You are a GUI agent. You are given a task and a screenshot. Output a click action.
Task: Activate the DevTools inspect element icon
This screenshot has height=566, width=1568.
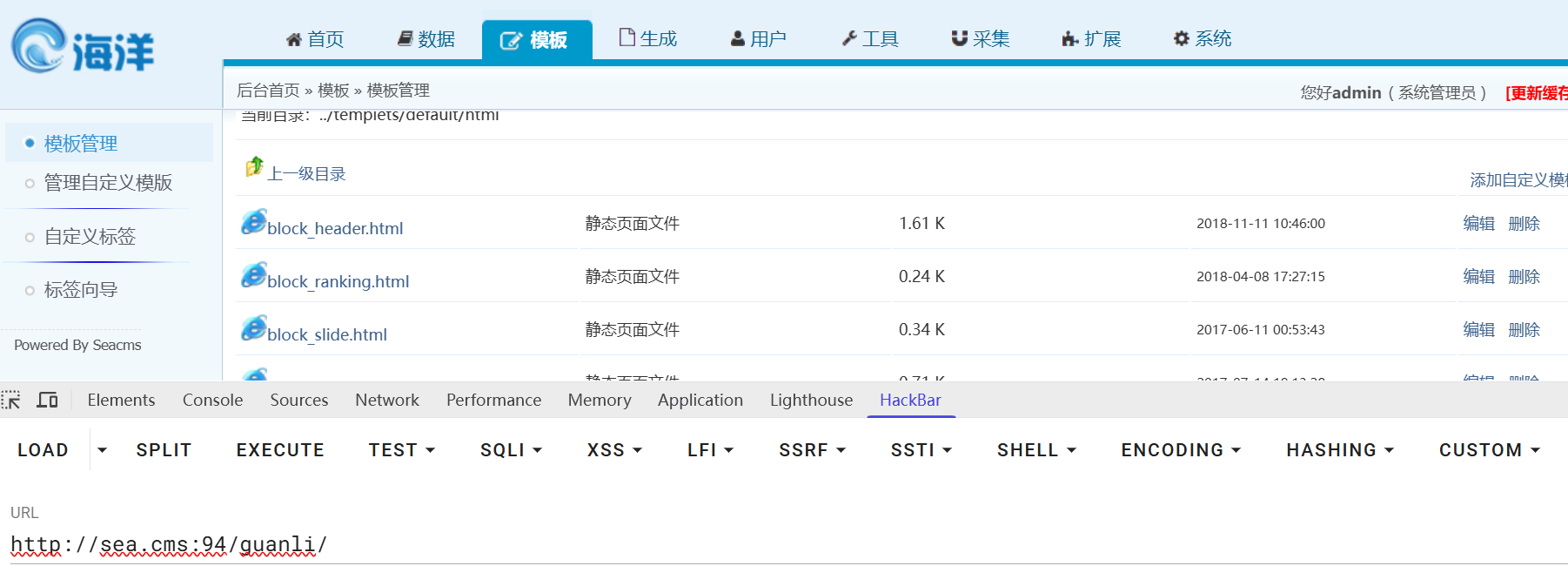click(x=11, y=401)
